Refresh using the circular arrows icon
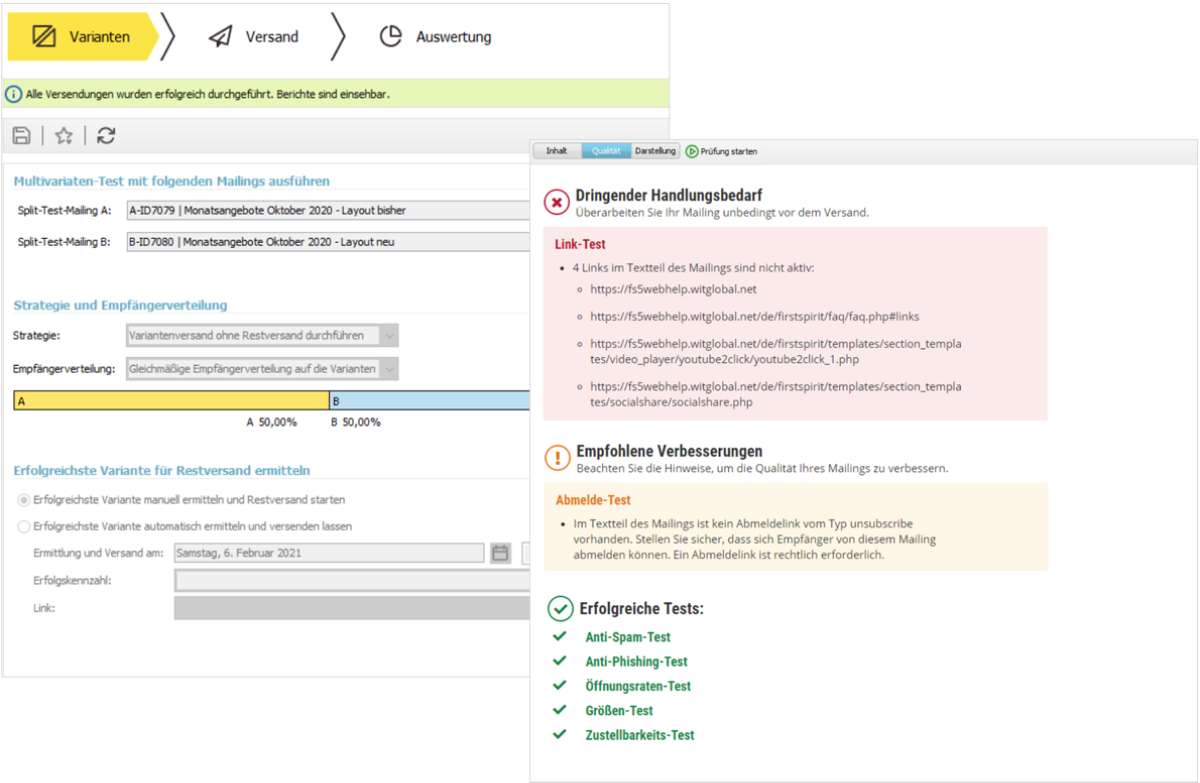 point(106,135)
